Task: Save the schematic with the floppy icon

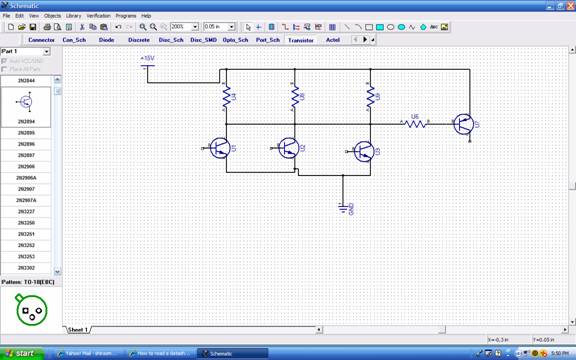Action: click(33, 27)
